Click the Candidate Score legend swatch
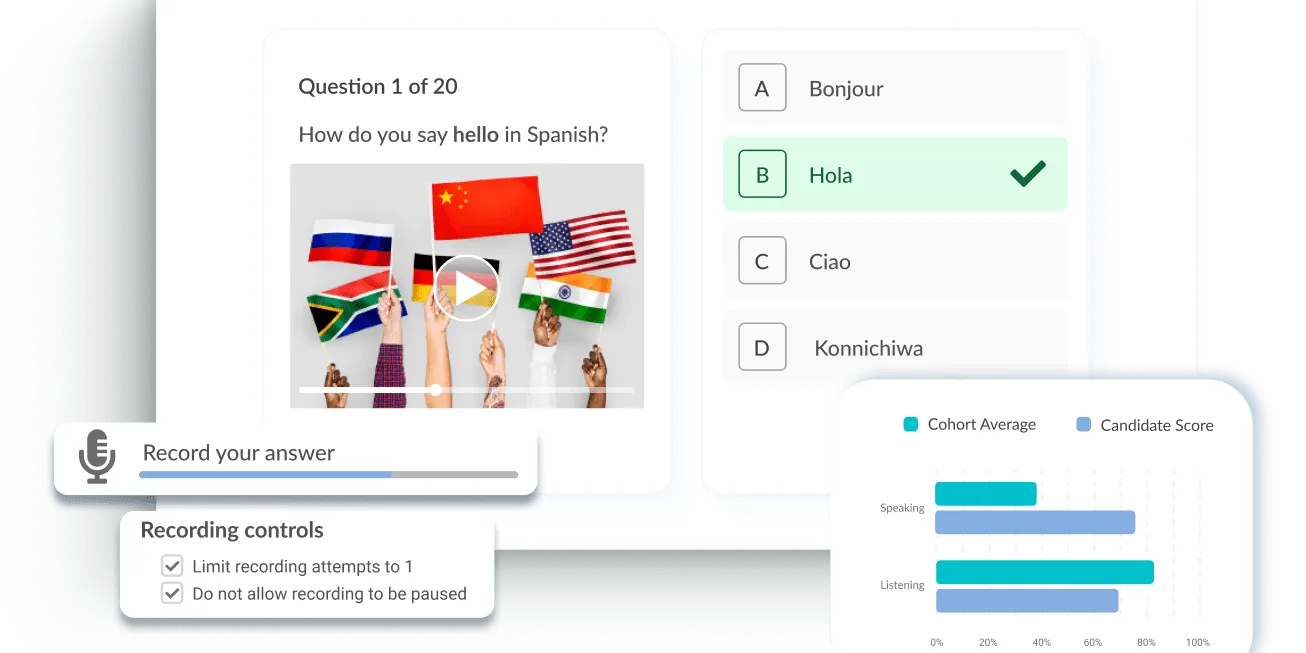This screenshot has height=653, width=1306. [x=1083, y=425]
